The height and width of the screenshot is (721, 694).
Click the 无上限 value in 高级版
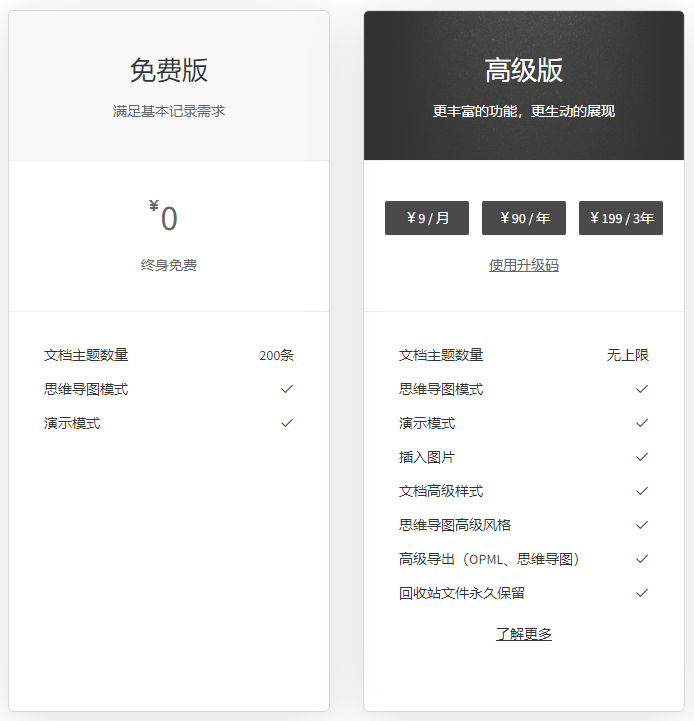pos(628,355)
